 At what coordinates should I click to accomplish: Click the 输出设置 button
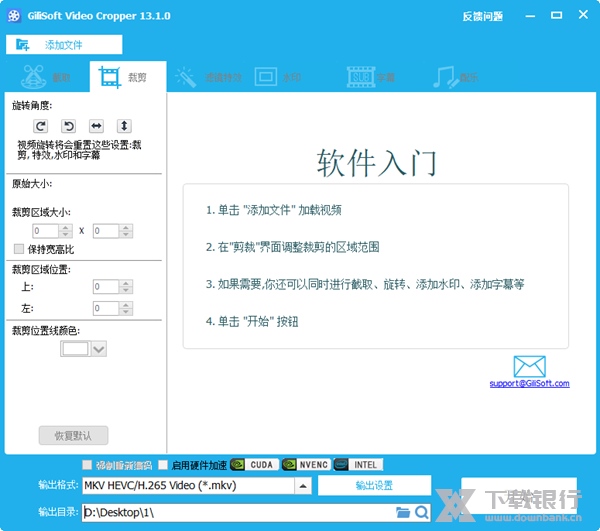375,486
